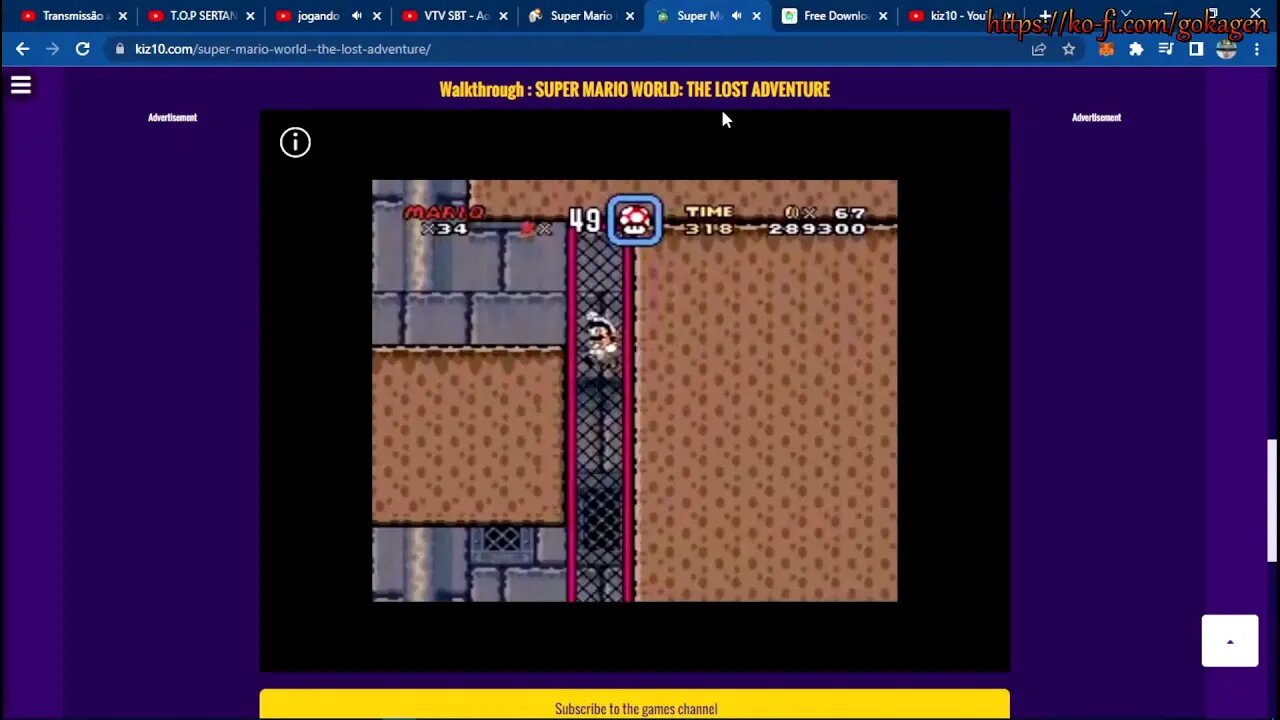The height and width of the screenshot is (720, 1280).
Task: Click the score 289300 in game HUD
Action: (x=817, y=229)
